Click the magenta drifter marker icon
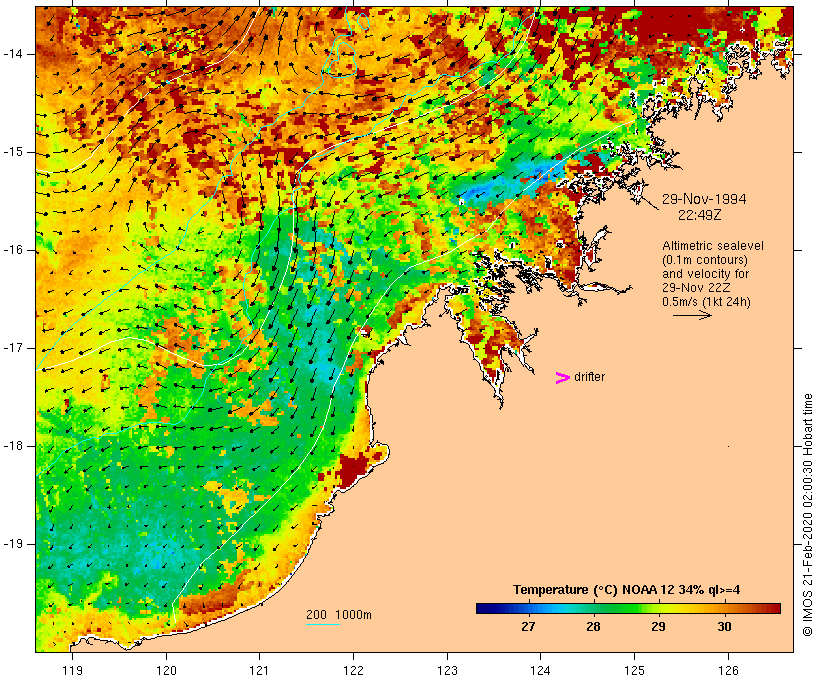Screen dimensions: 820x680 [563, 378]
